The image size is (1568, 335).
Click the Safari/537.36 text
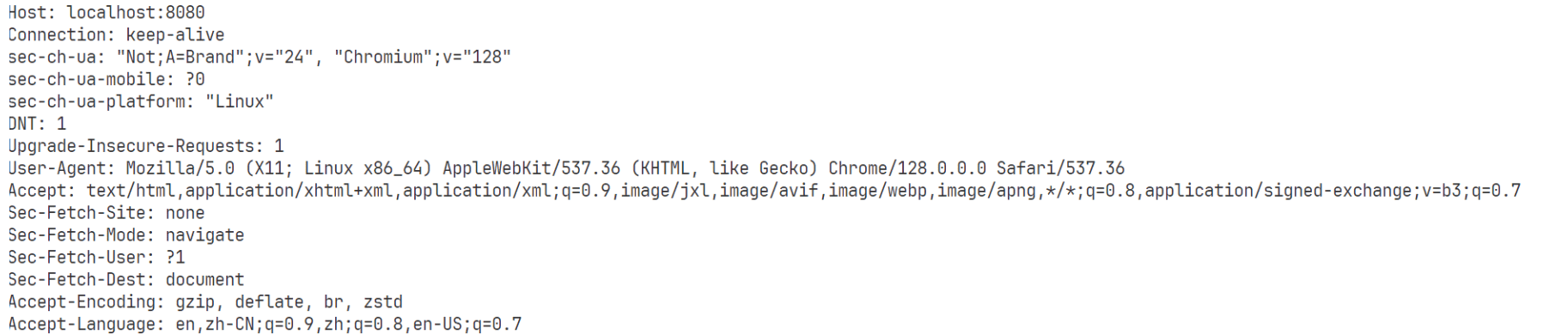coord(1060,169)
